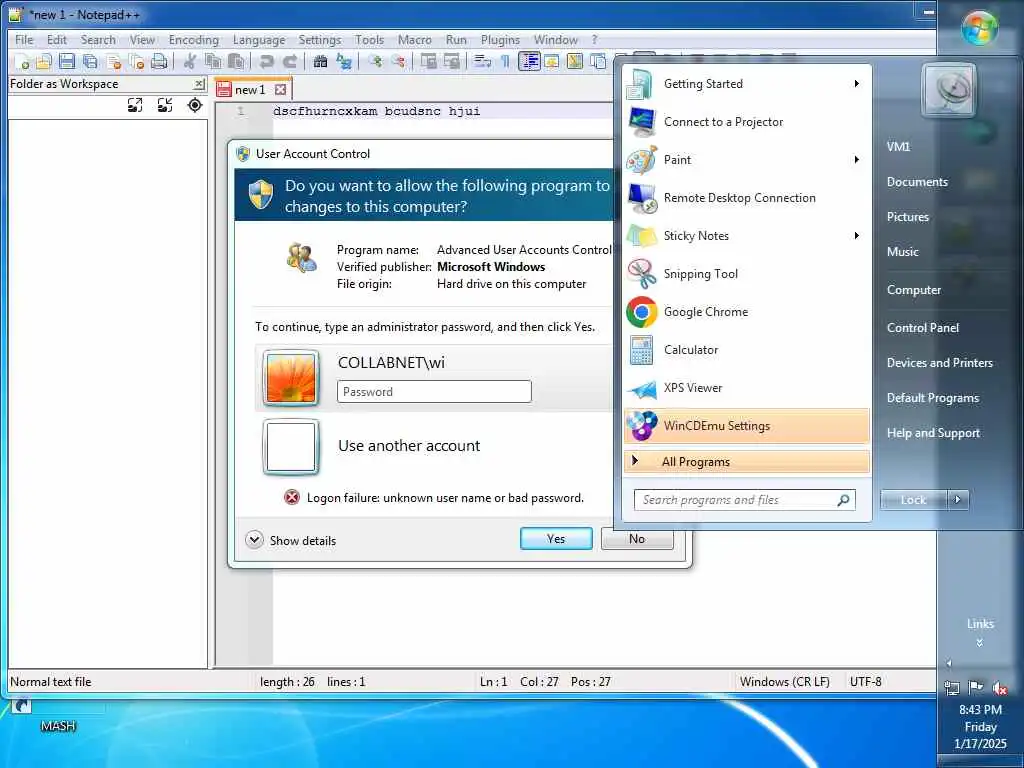Undo the last edit via toolbar

[266, 61]
